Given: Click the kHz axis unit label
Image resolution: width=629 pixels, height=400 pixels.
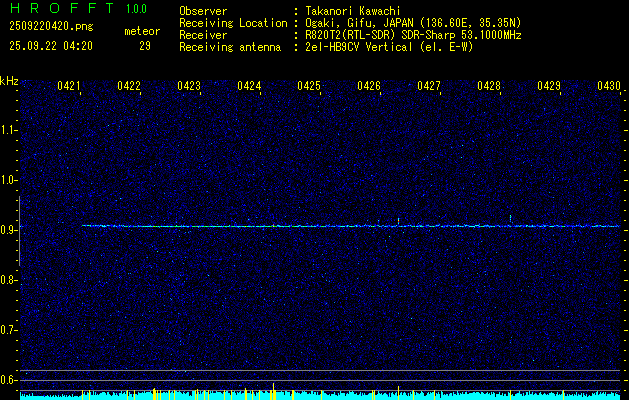Looking at the screenshot, I should [x=9, y=81].
